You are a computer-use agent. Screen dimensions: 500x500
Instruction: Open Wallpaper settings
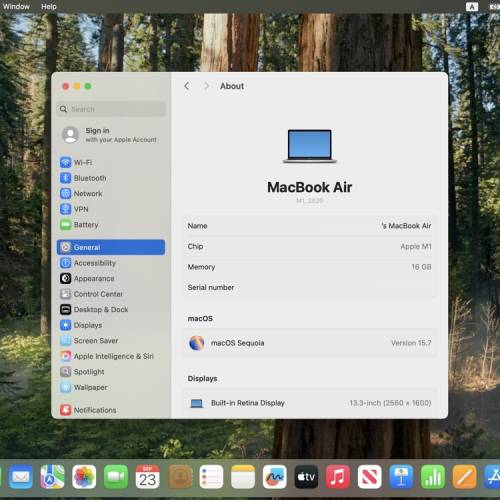pos(111,387)
